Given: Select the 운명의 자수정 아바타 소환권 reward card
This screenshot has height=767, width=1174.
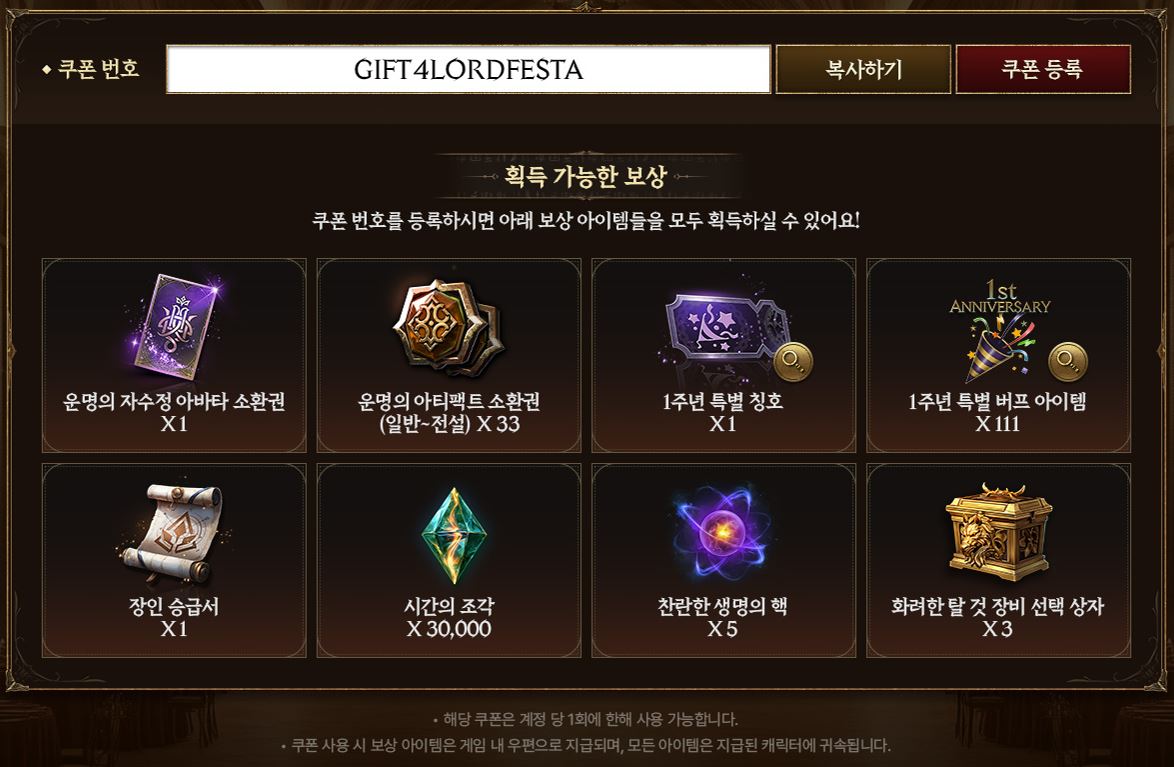Looking at the screenshot, I should click(x=174, y=356).
